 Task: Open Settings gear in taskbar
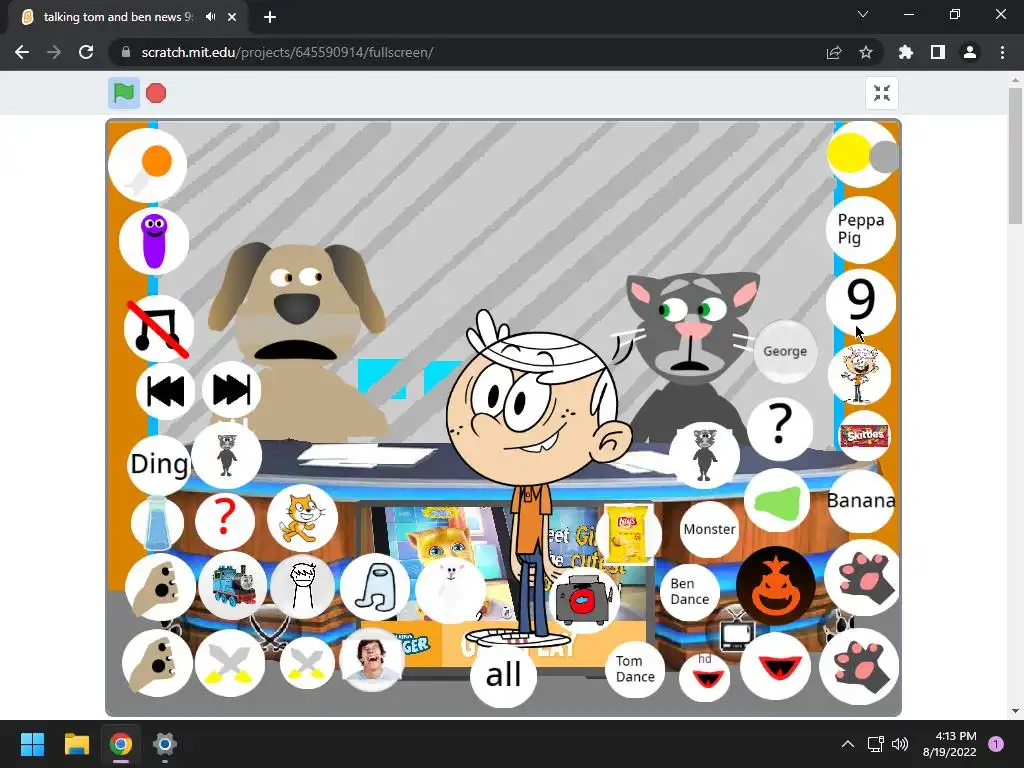coord(165,744)
